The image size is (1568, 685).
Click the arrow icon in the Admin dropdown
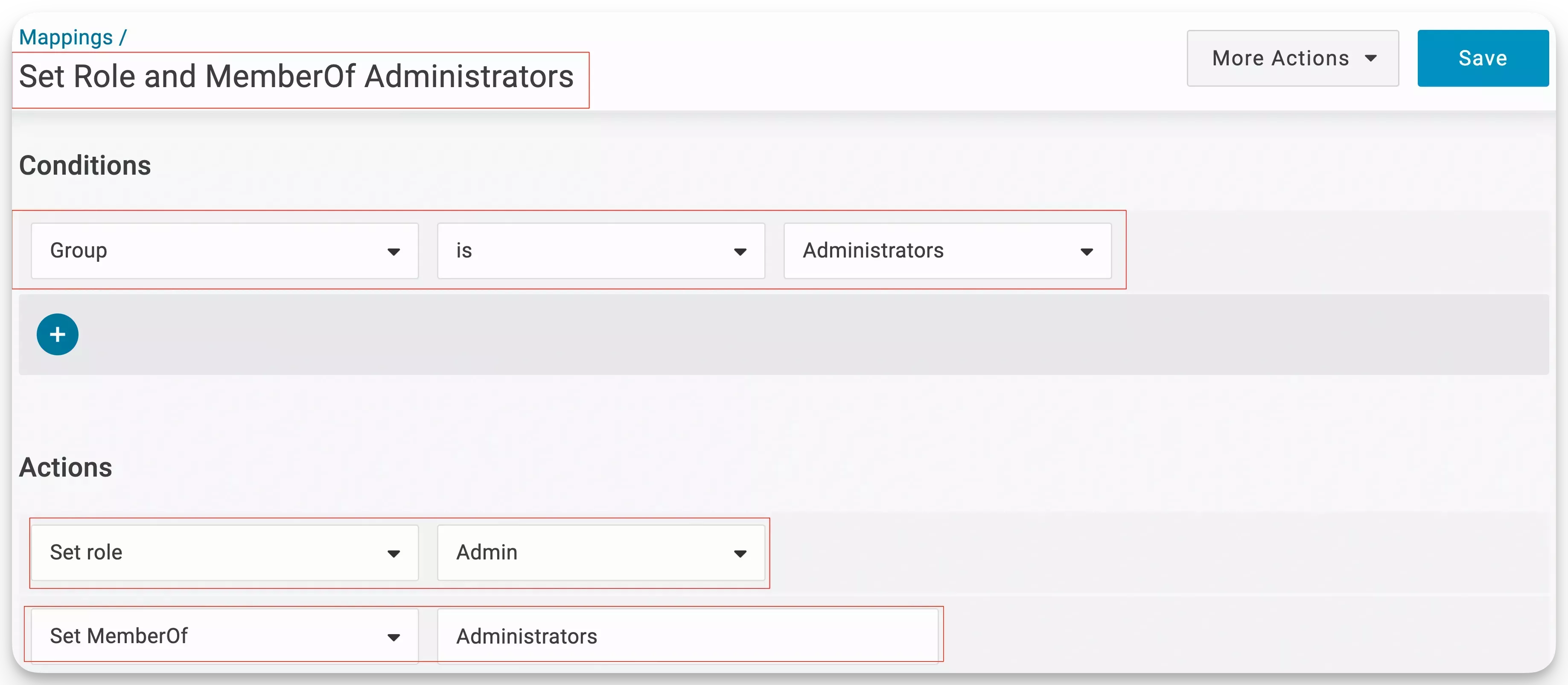(740, 553)
